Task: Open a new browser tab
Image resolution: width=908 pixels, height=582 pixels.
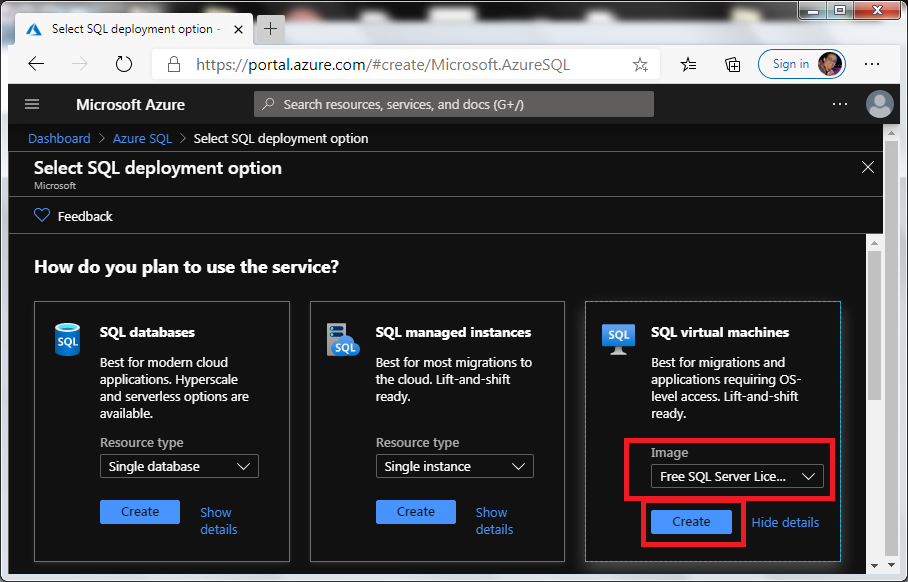Action: pyautogui.click(x=269, y=29)
